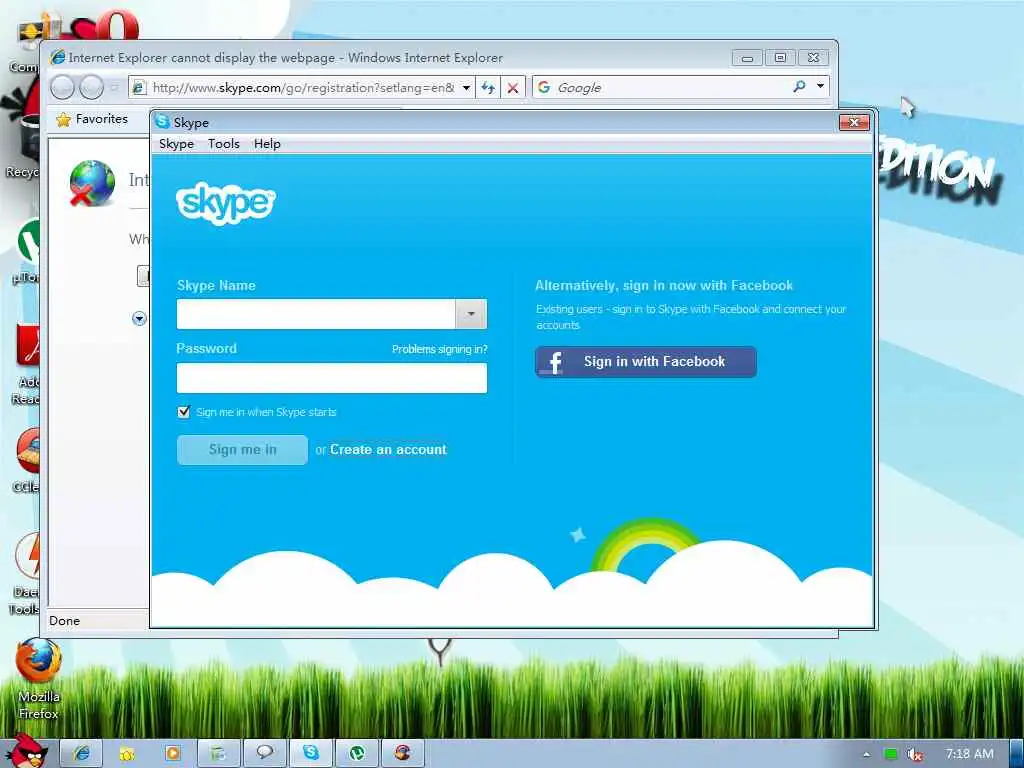Click the 'Done' status bar text in IE
This screenshot has width=1024, height=768.
tap(65, 620)
